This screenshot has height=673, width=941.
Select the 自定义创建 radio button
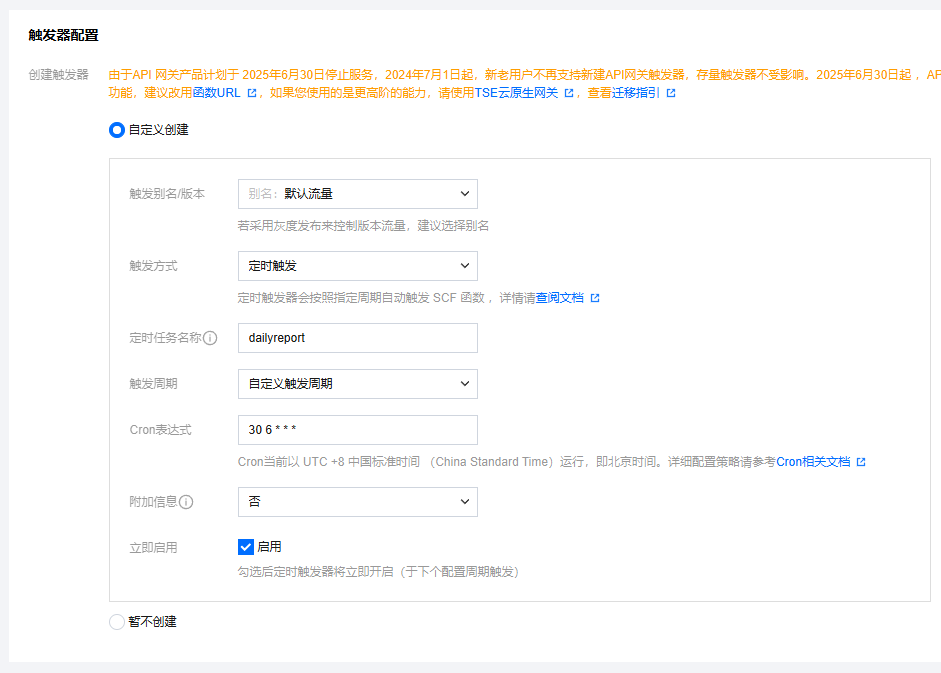pos(116,130)
